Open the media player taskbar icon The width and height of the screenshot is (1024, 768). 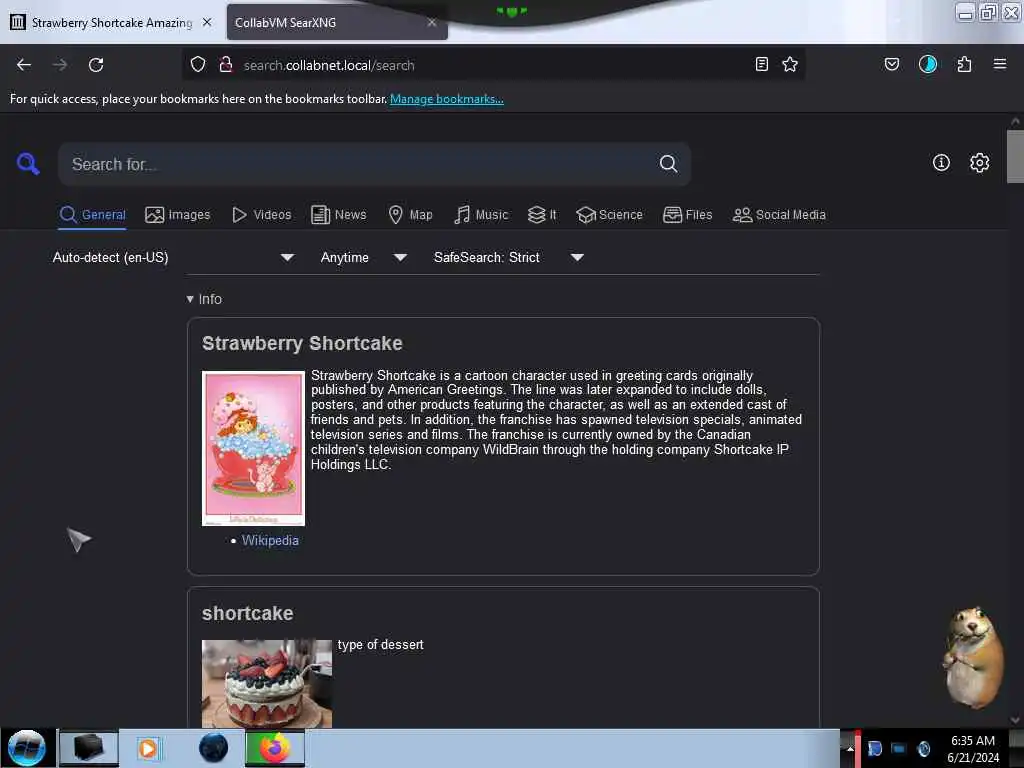click(x=148, y=748)
